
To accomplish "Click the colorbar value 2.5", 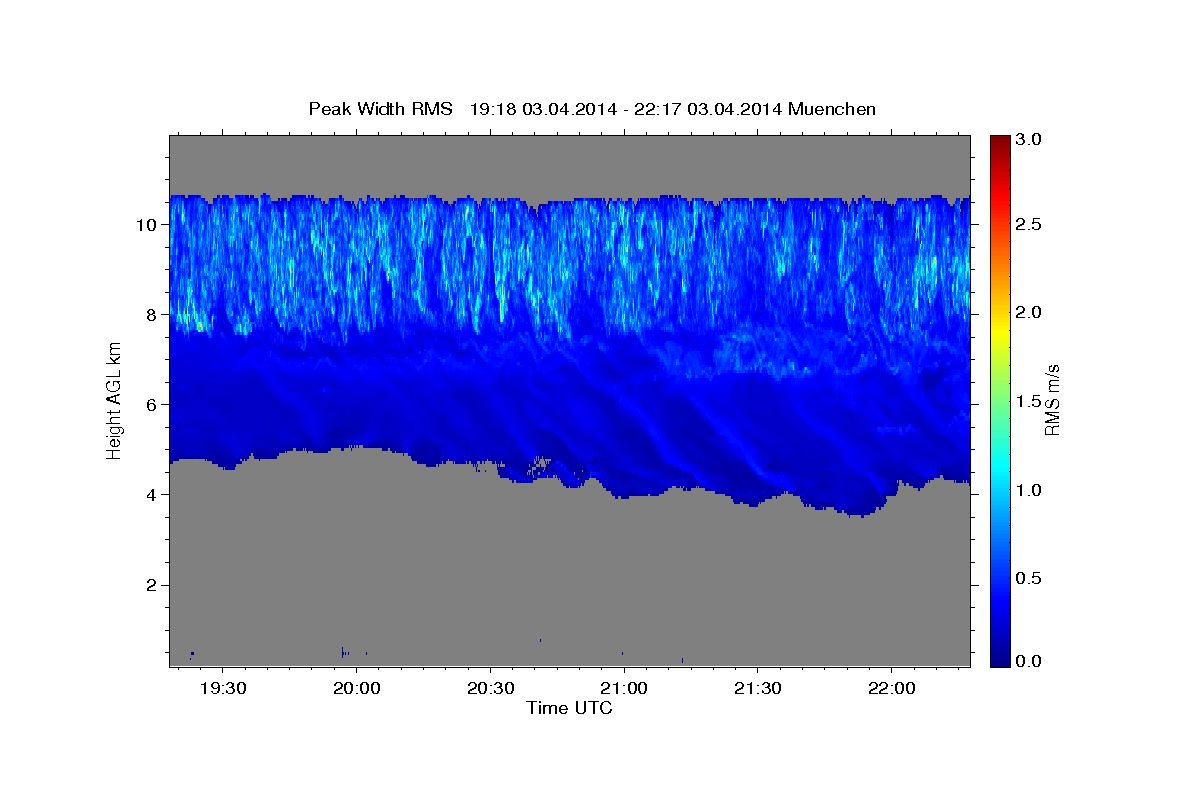I will coord(1029,224).
